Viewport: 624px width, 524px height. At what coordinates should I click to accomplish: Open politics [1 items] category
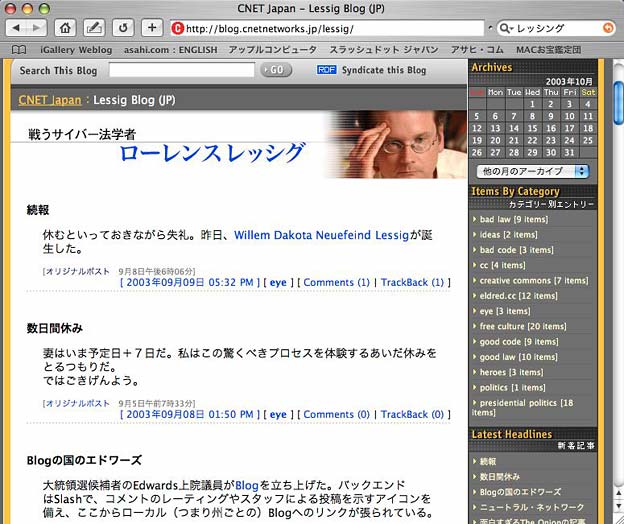[513, 388]
